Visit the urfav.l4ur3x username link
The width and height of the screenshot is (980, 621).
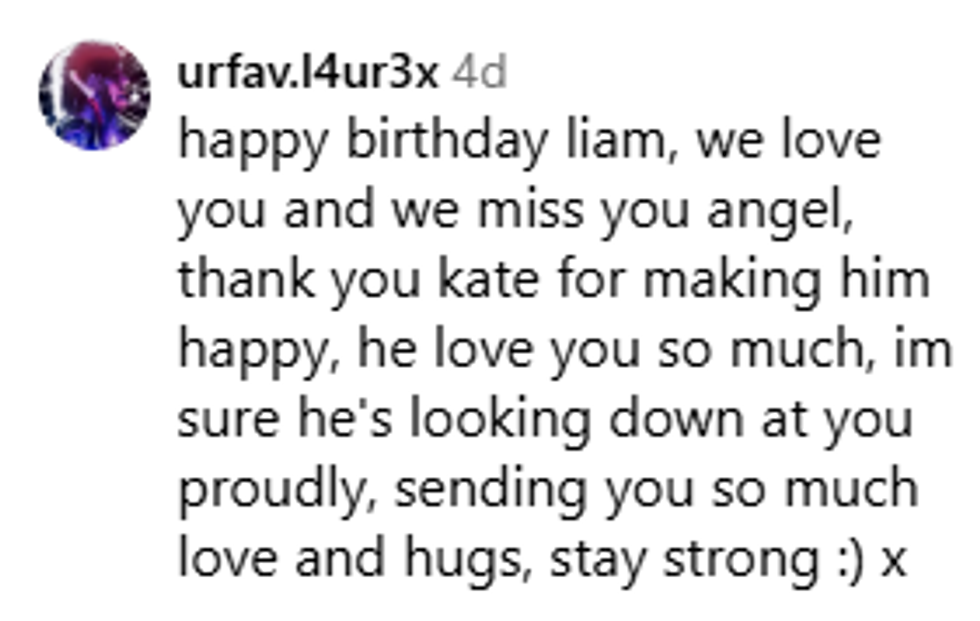click(x=308, y=73)
